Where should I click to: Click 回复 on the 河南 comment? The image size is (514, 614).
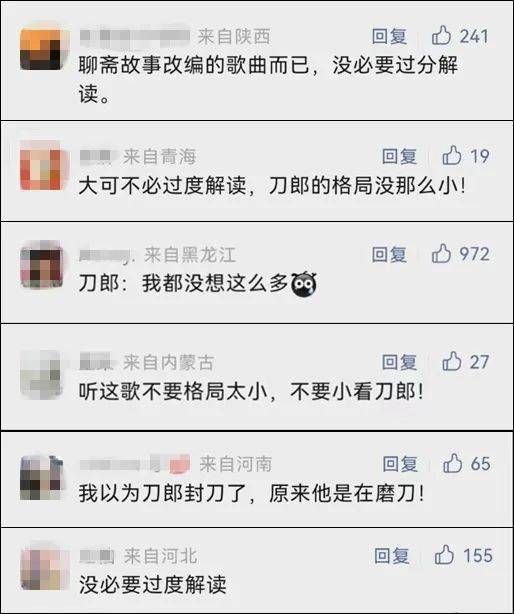point(400,464)
